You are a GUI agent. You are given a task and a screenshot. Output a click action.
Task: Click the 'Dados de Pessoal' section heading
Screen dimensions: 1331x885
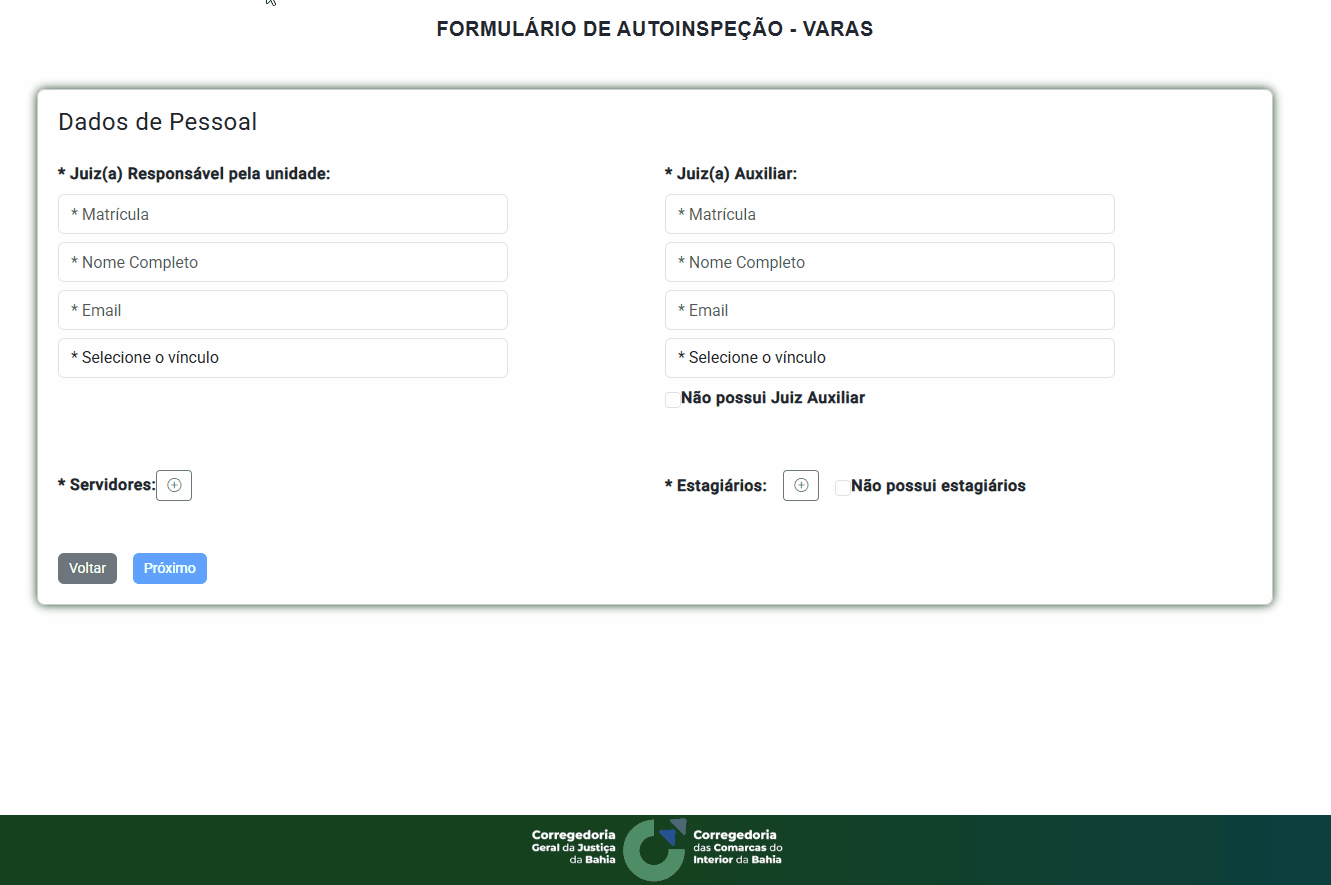tap(157, 122)
